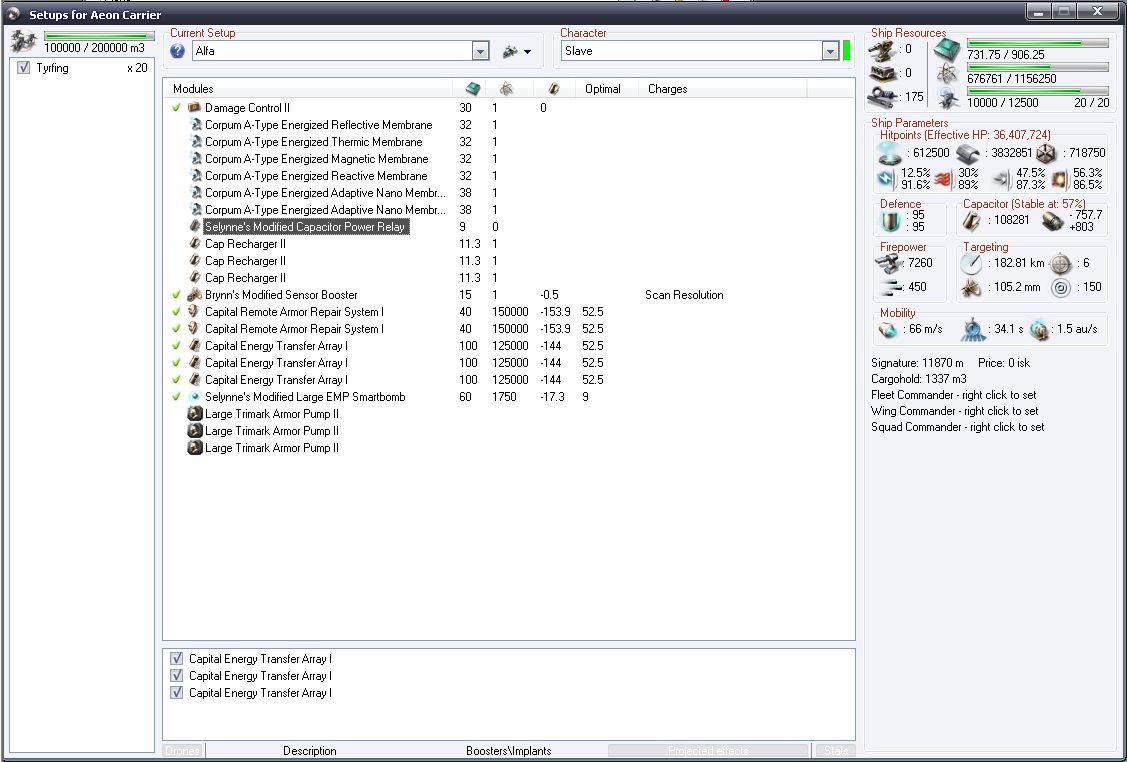Click the powergrid usage progress bar

1038,67
